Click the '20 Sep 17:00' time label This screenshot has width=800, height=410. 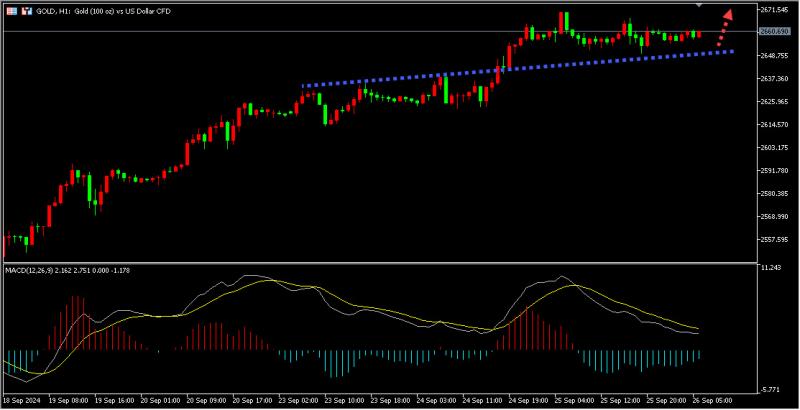(x=253, y=400)
